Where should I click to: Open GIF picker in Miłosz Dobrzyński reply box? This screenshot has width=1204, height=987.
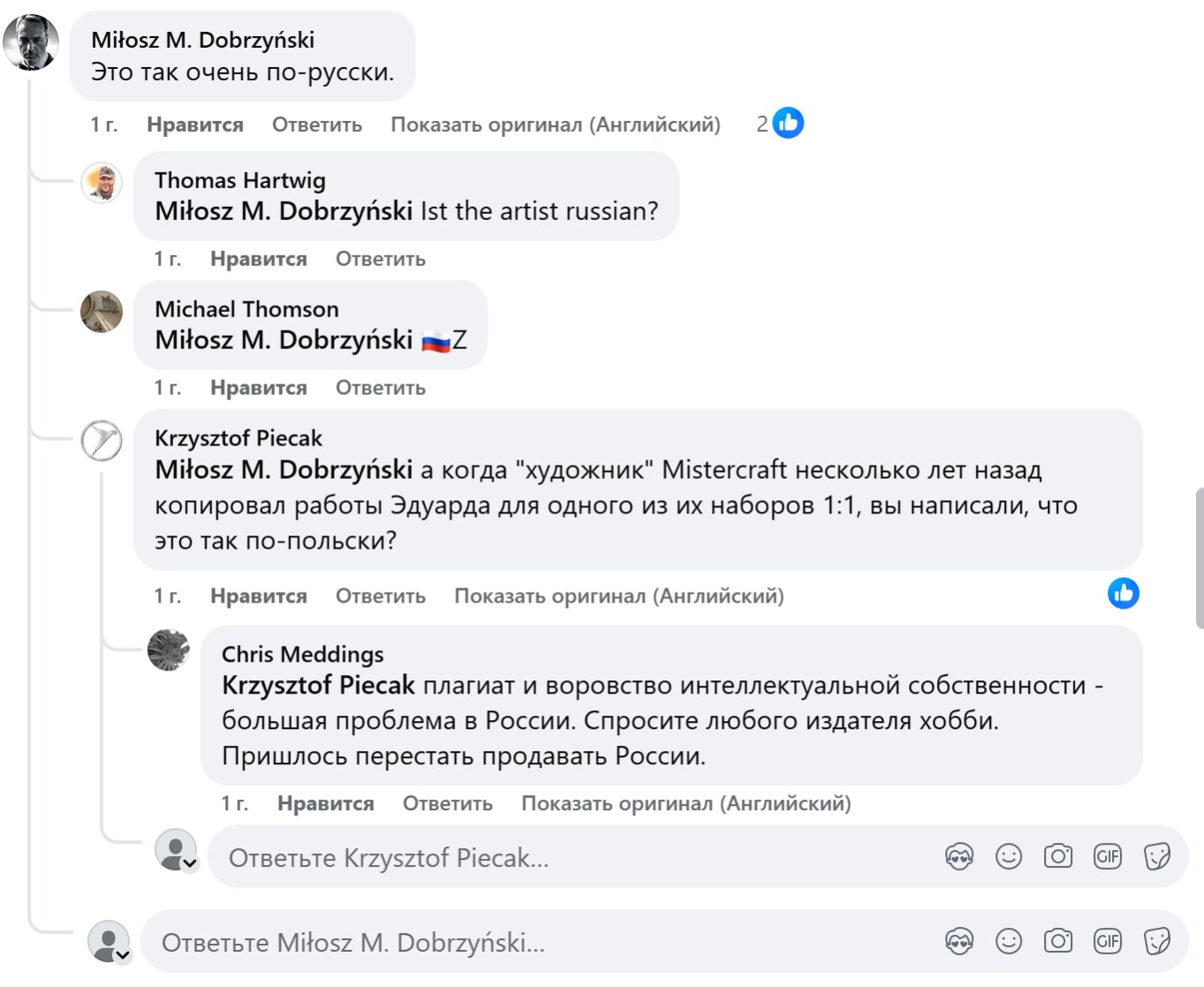1107,941
